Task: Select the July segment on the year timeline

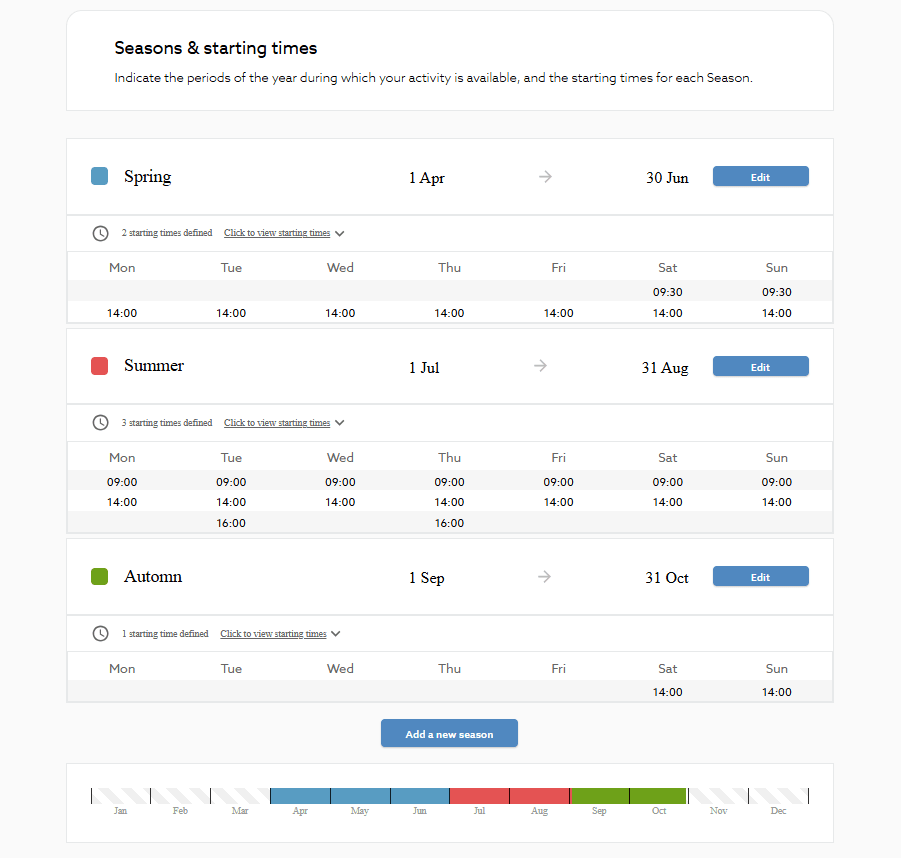Action: (x=479, y=796)
